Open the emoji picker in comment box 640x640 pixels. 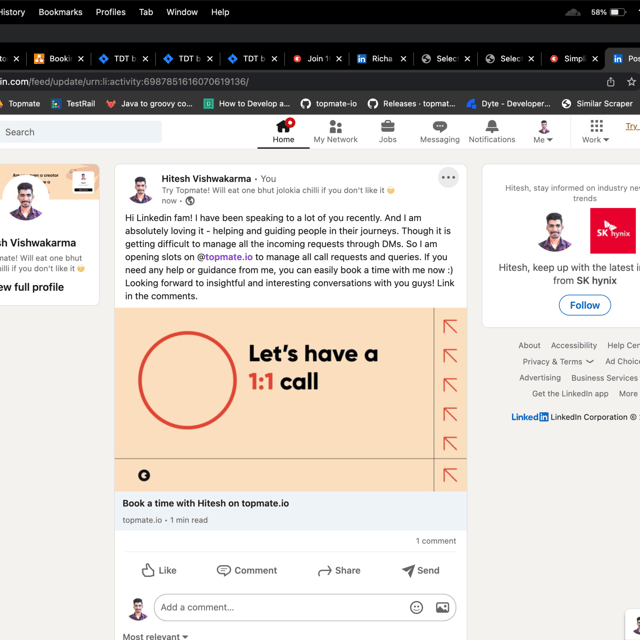[x=416, y=607]
